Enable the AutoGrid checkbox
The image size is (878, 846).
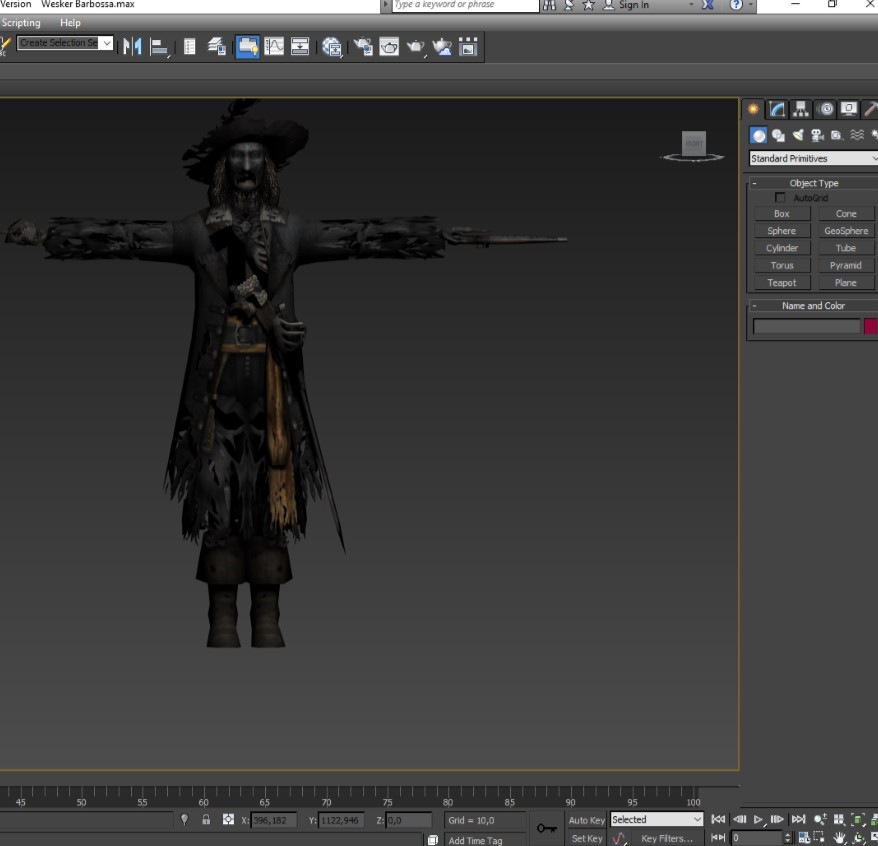point(780,198)
